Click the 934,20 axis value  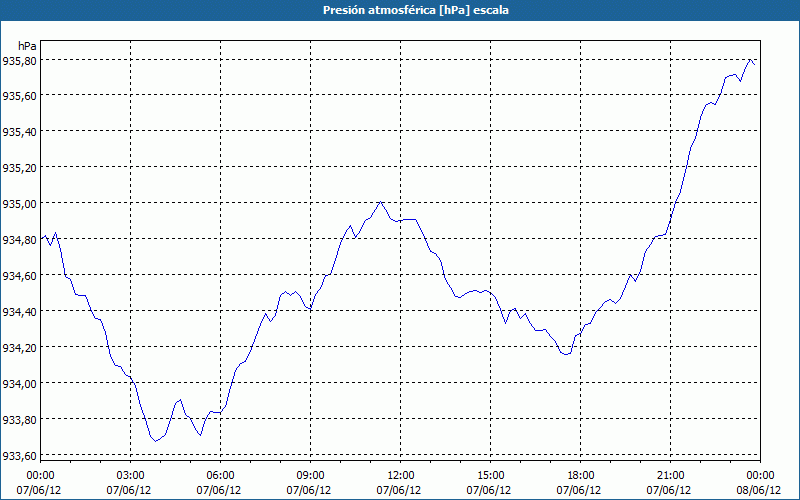[x=19, y=347]
